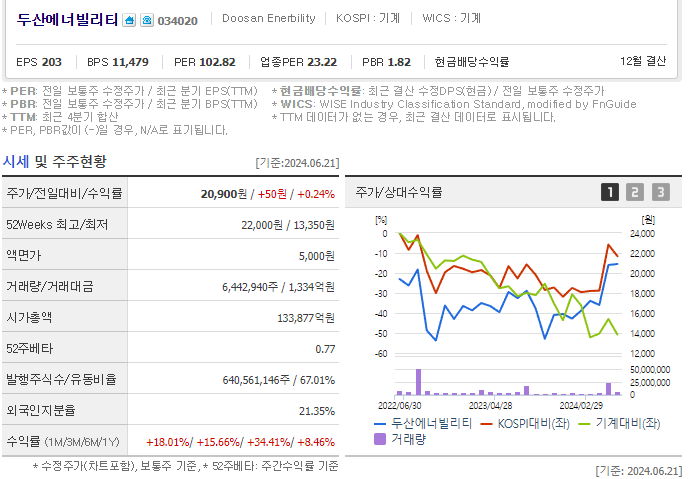Click the 수익률 (1M/3M/6M/1Y) row label

pos(62,442)
